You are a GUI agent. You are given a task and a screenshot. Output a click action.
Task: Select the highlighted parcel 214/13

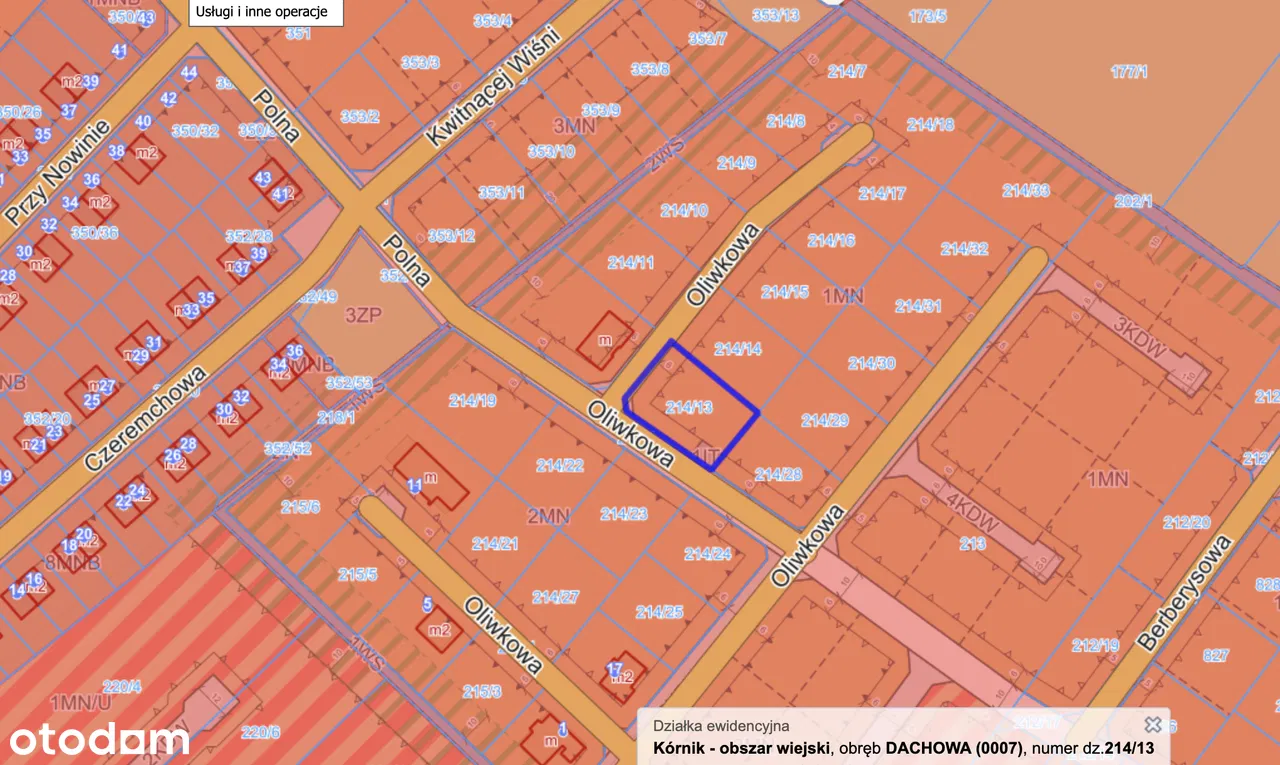click(690, 407)
